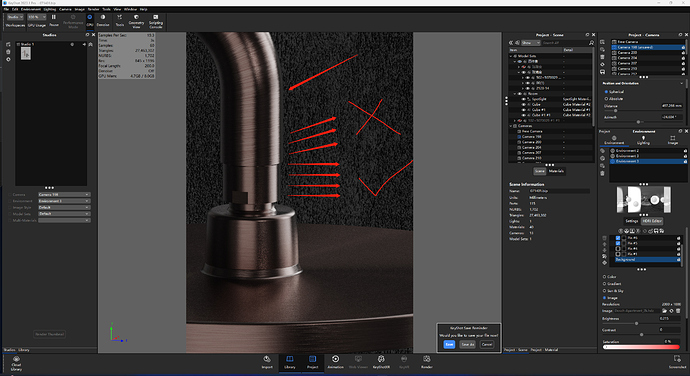Click the HDRI Editor button
This screenshot has width=690, height=376.
pos(652,221)
